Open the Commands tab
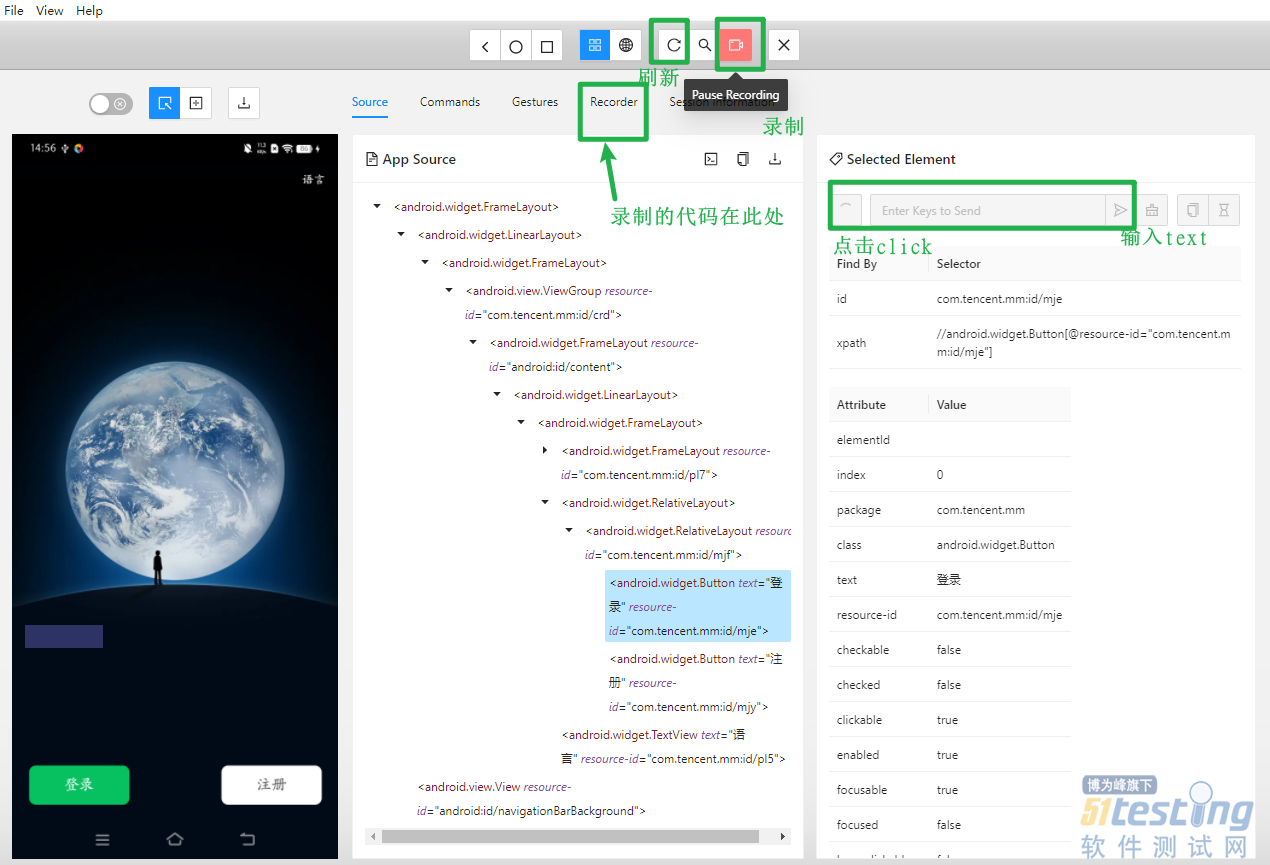Screen dimensions: 1270x865 pos(449,102)
